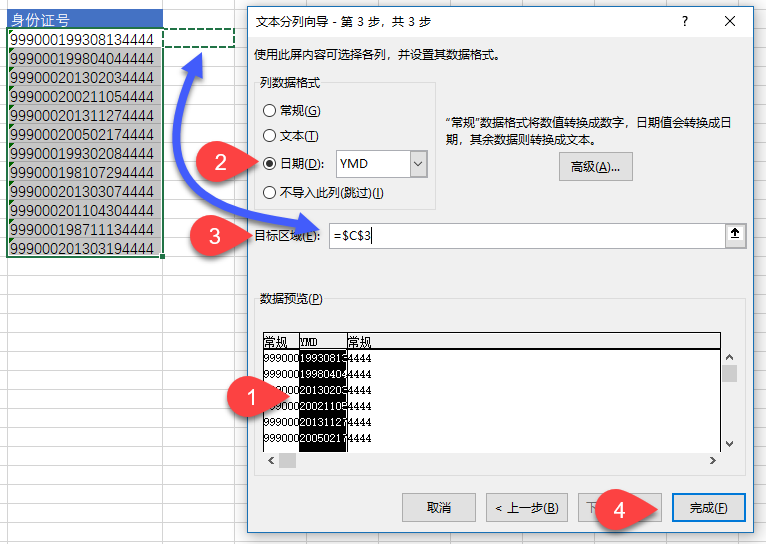Select the 文本(T) column format option
The width and height of the screenshot is (766, 544).
[269, 136]
